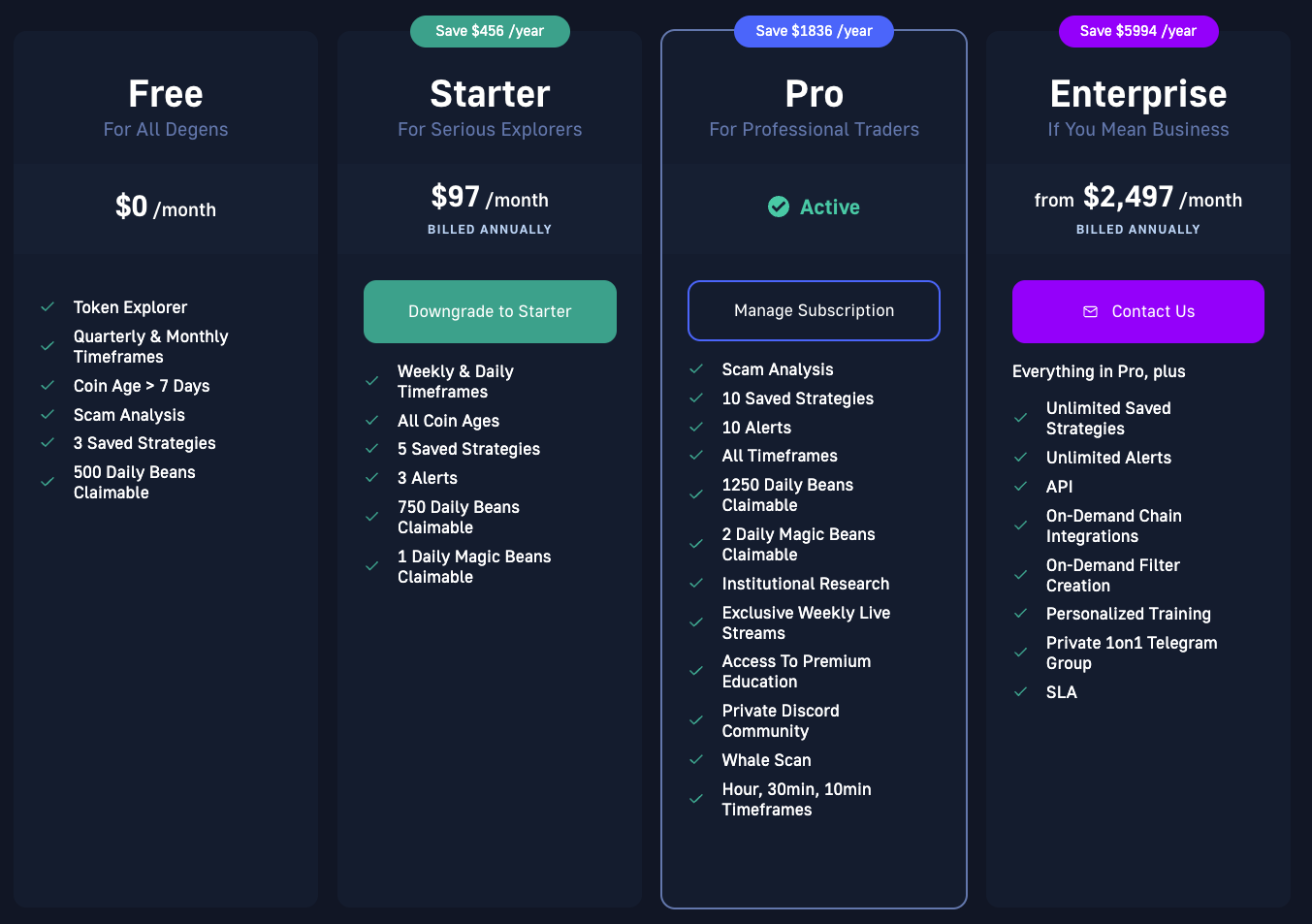Image resolution: width=1312 pixels, height=924 pixels.
Task: Click the checkmark beside 3 Saved Strategies
Action: [48, 443]
